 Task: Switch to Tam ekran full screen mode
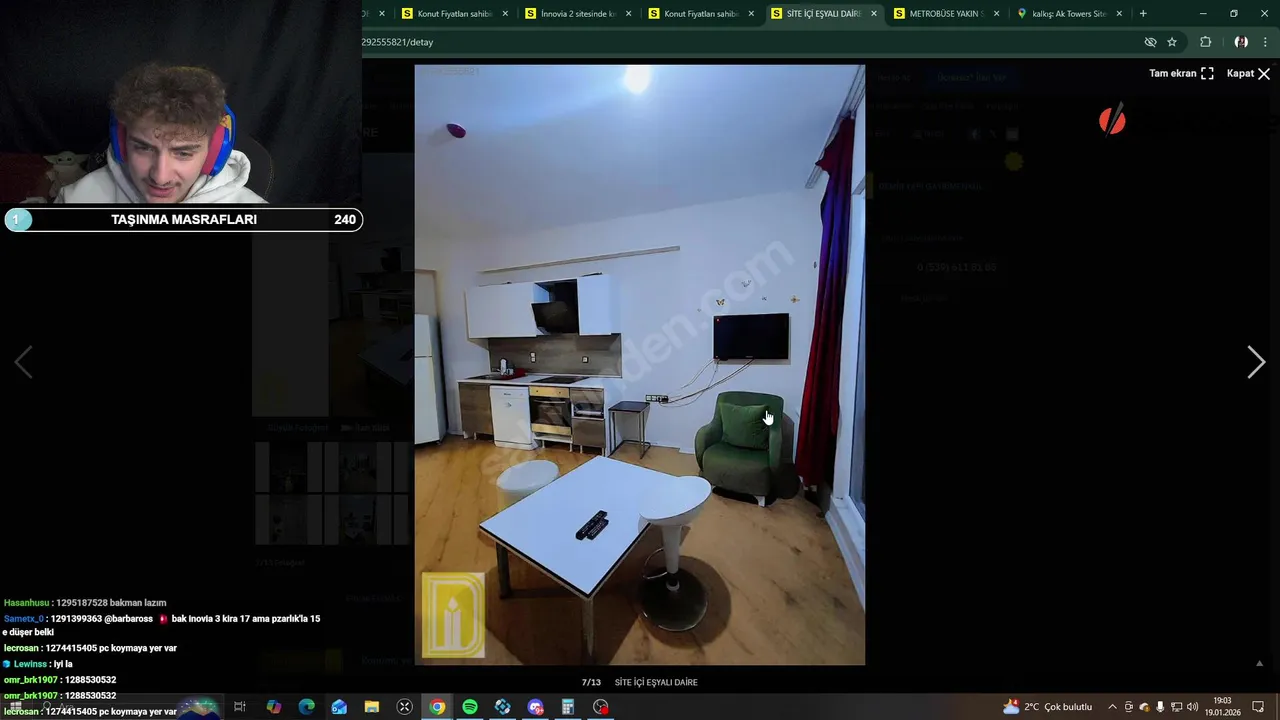[1181, 73]
